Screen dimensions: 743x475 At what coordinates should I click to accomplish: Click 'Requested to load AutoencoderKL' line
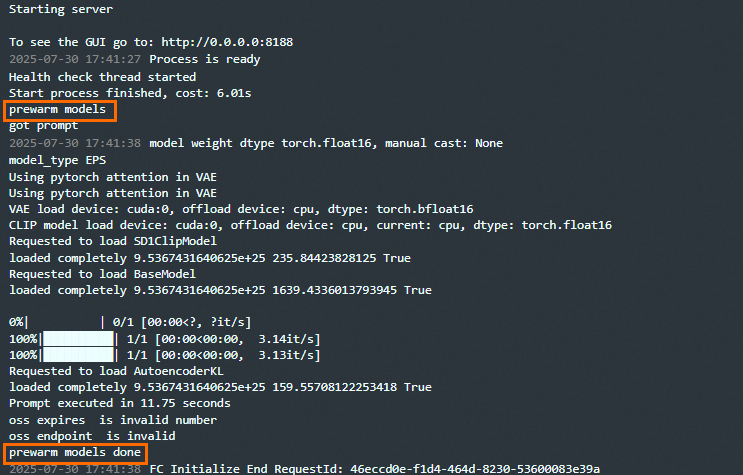116,371
